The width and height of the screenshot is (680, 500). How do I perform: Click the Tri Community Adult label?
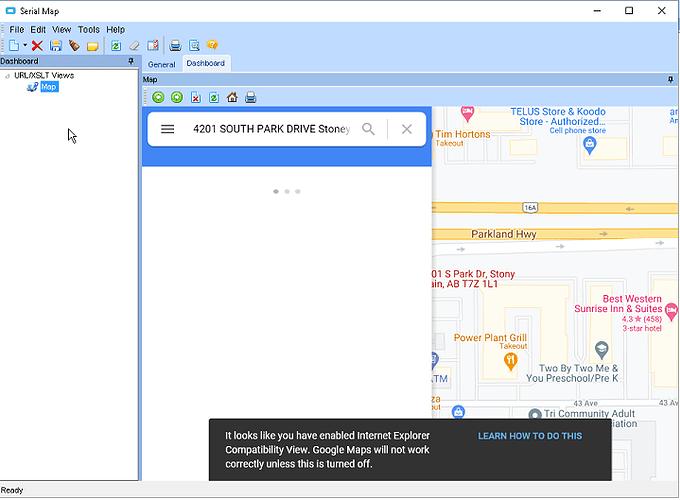pos(589,413)
